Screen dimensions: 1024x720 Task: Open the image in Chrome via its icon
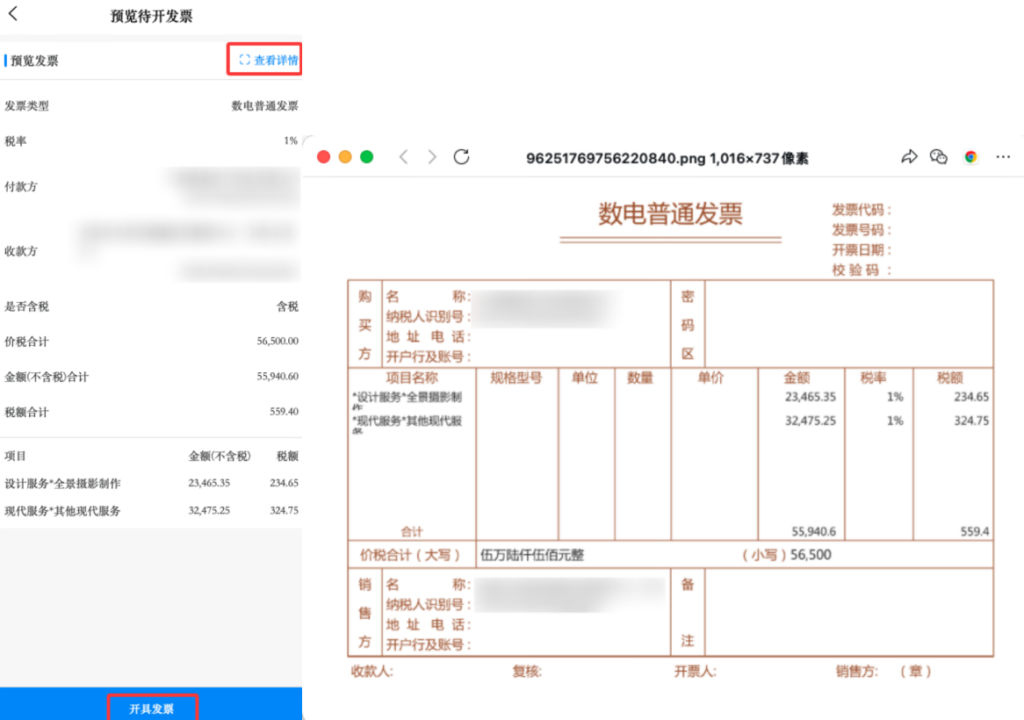coord(970,157)
